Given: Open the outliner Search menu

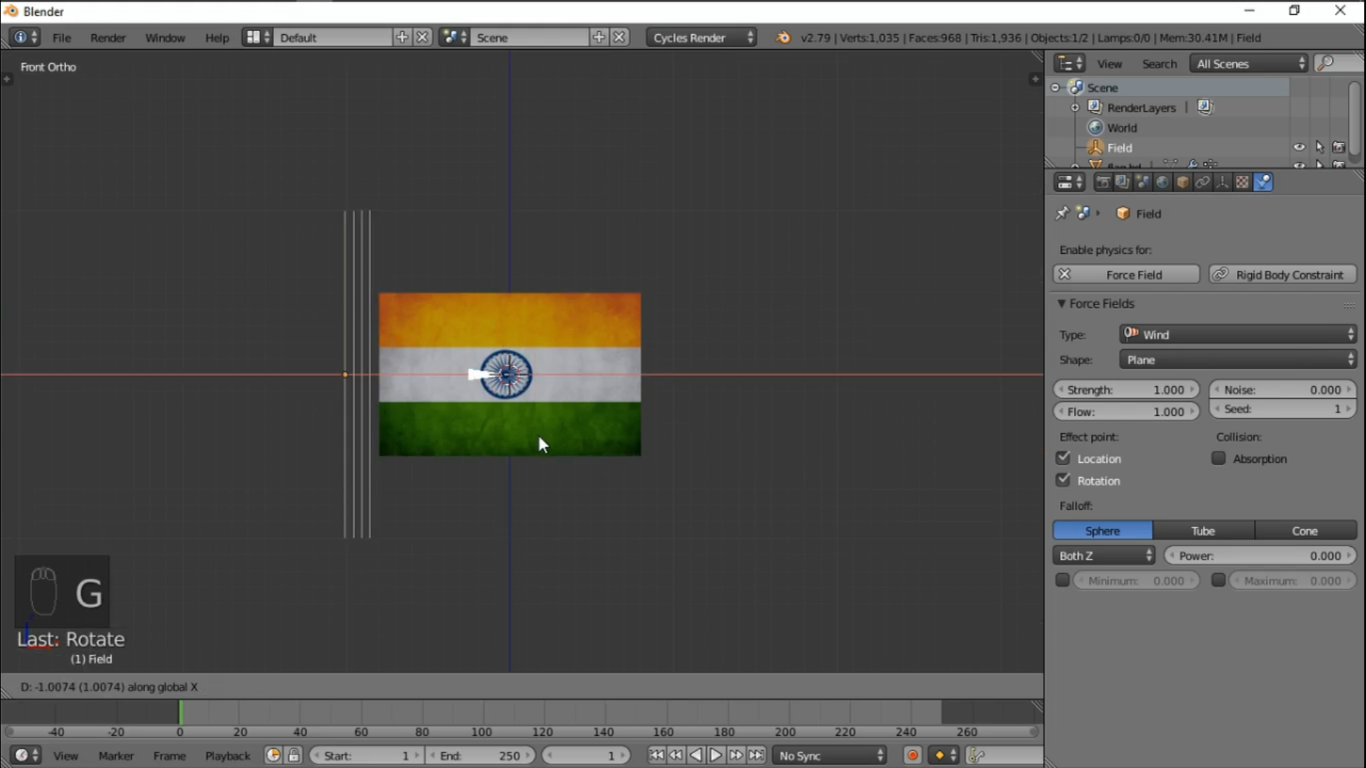Looking at the screenshot, I should coord(1159,63).
